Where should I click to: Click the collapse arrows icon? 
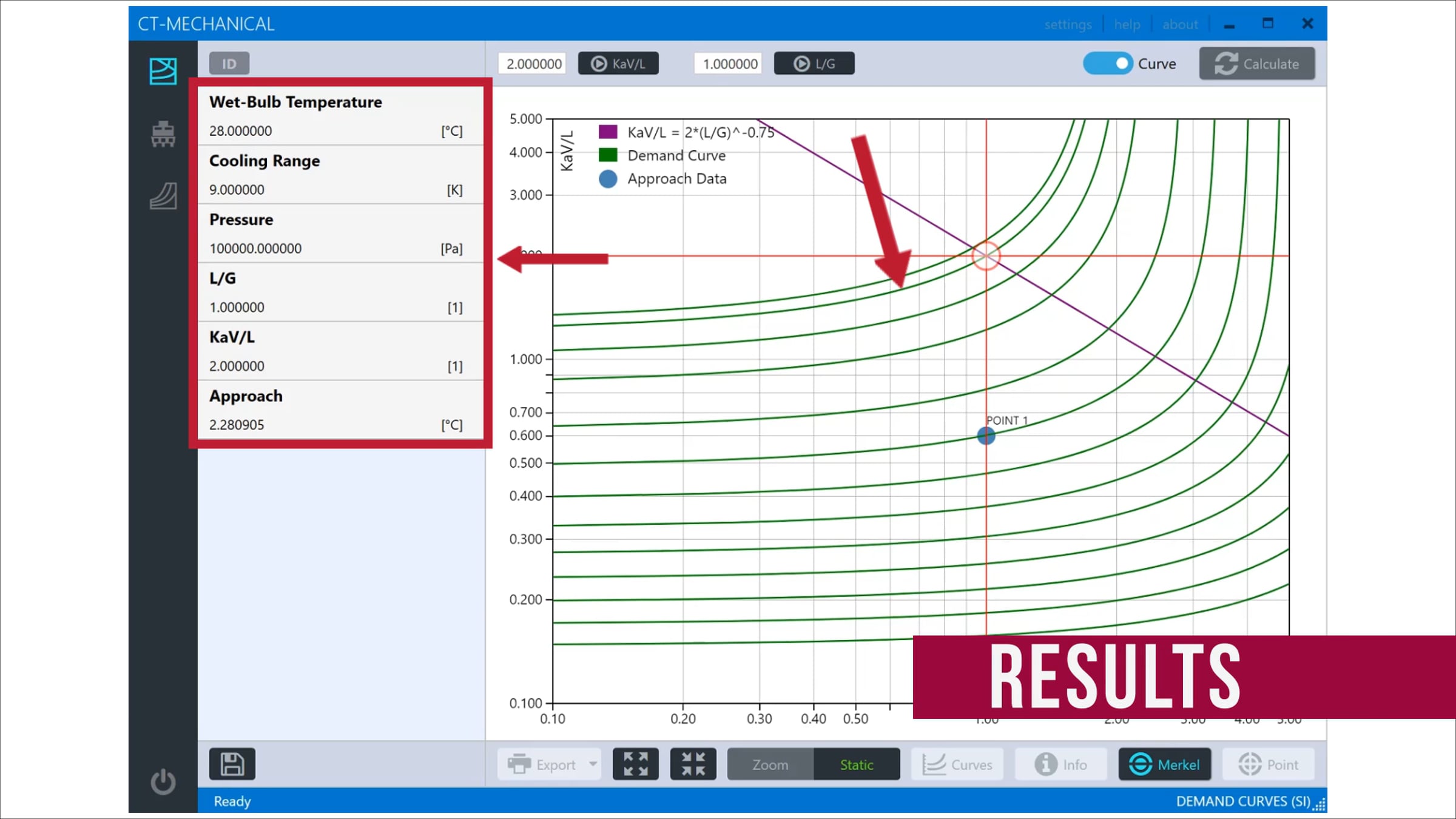coord(693,764)
